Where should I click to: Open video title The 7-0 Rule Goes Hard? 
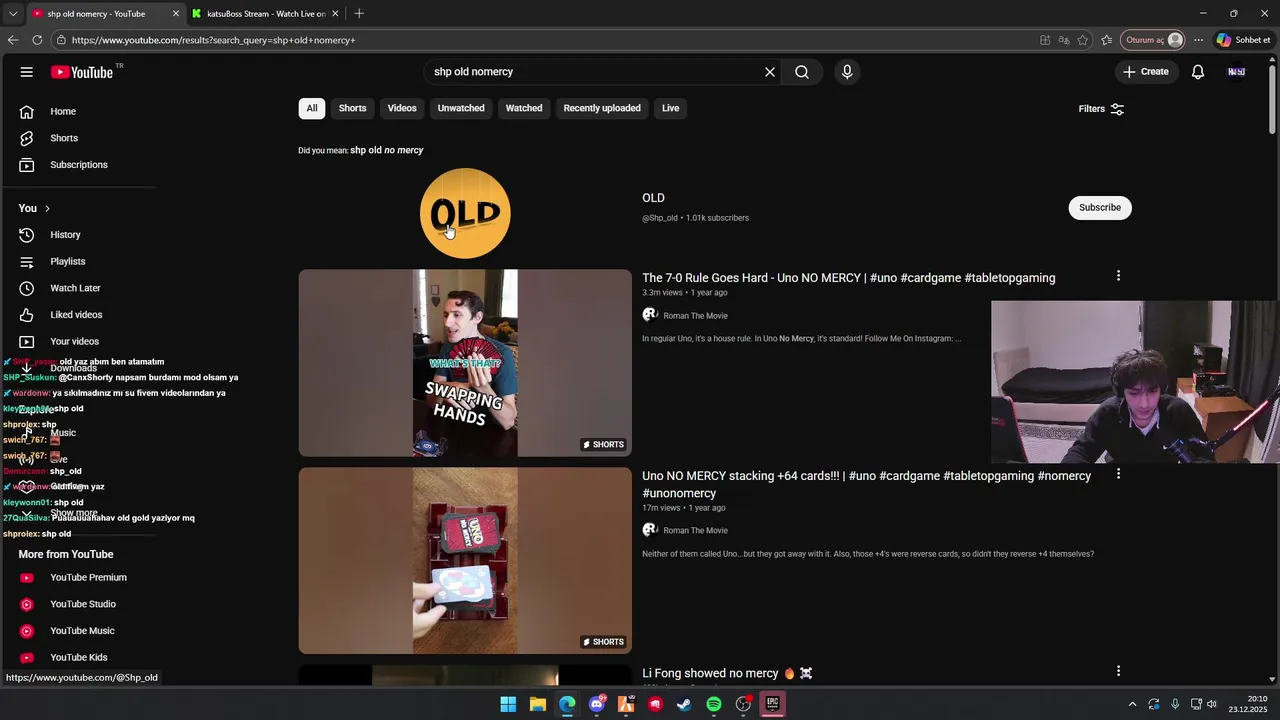(x=848, y=278)
